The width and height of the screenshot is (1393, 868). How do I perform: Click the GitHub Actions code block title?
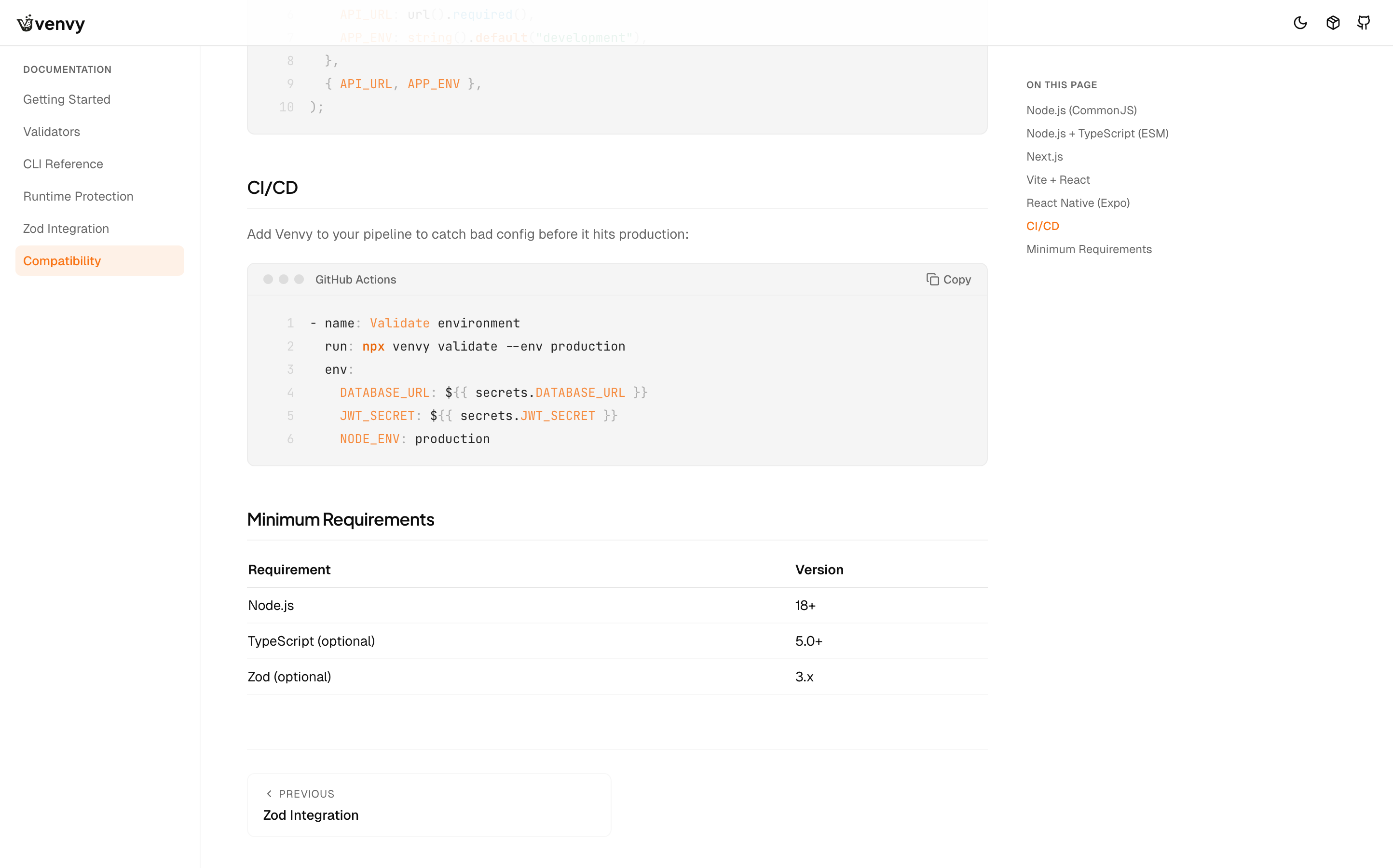pyautogui.click(x=355, y=280)
